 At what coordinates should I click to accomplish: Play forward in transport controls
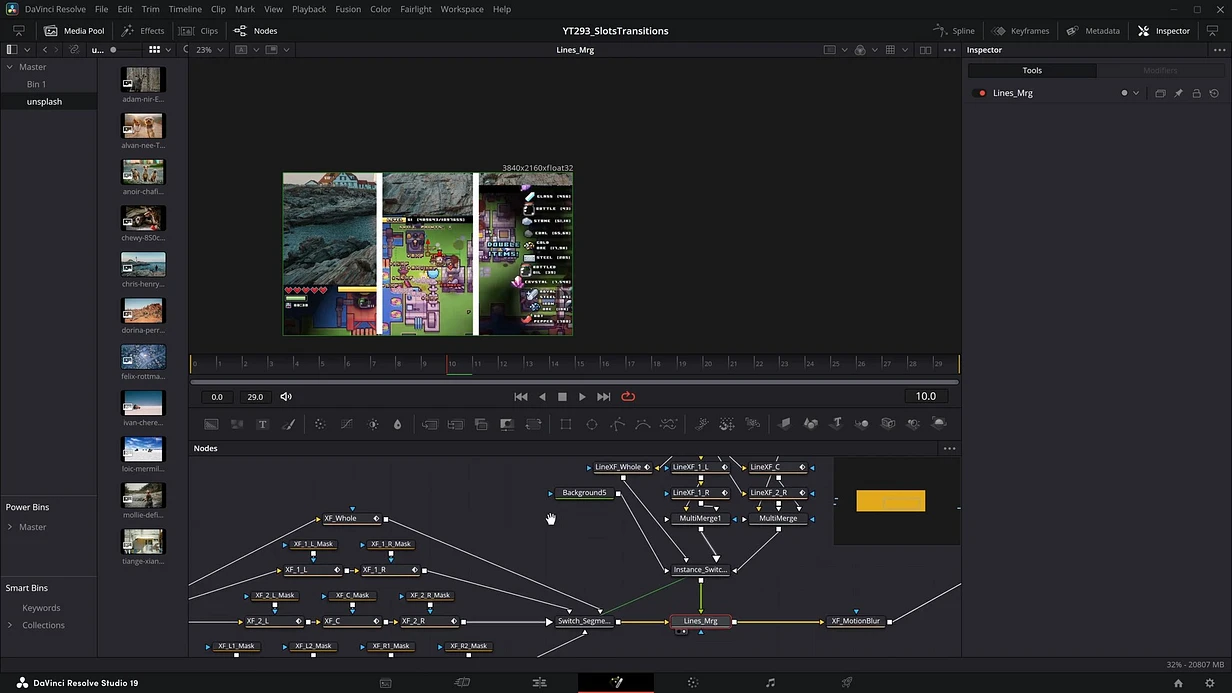click(582, 397)
